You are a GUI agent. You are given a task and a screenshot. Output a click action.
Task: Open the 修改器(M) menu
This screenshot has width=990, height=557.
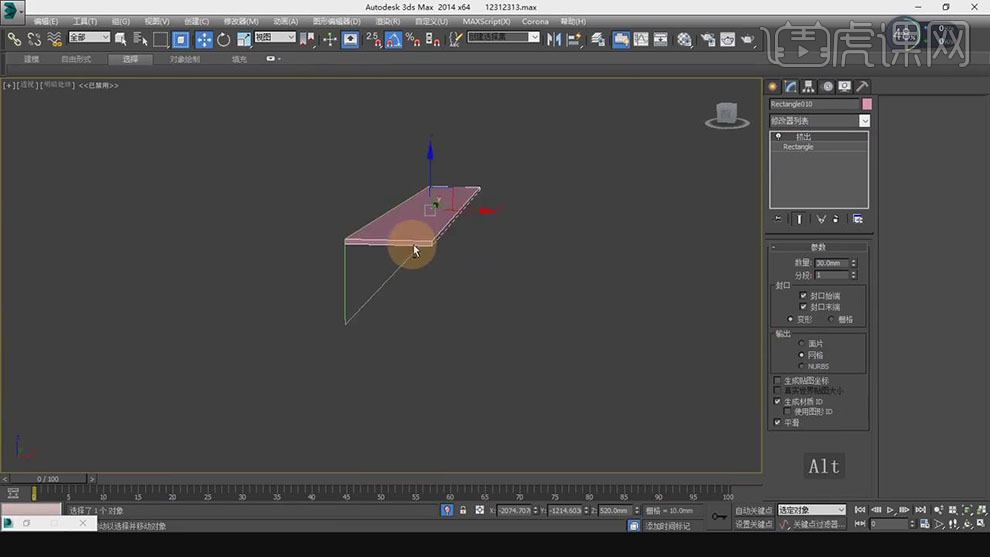coord(240,21)
